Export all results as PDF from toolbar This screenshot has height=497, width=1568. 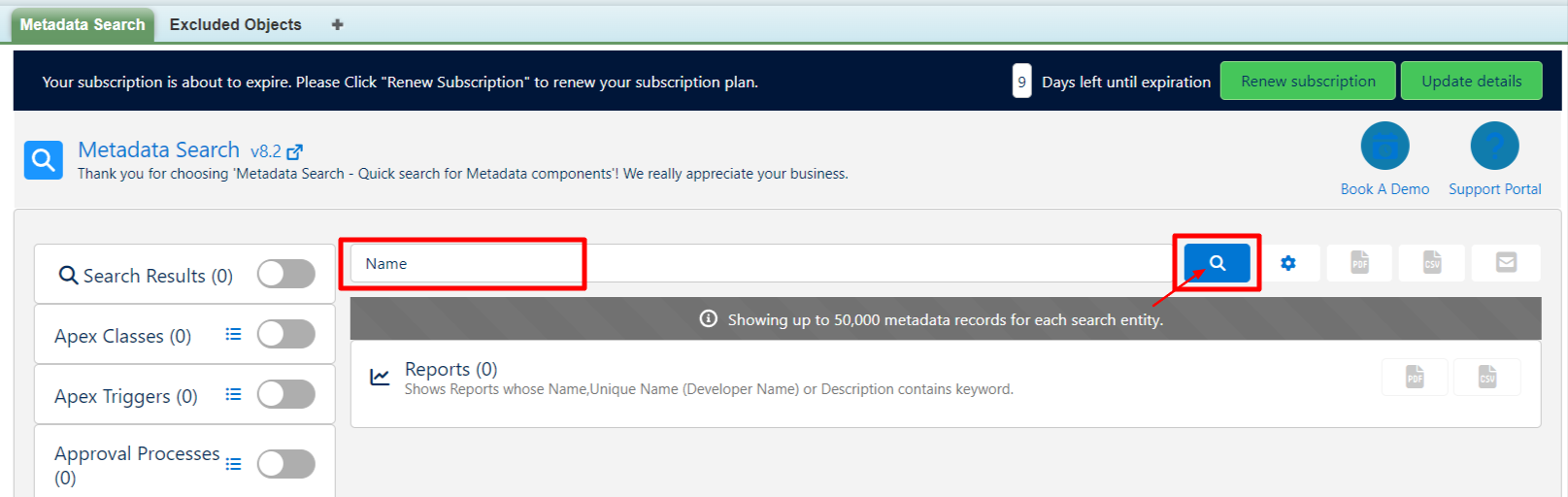coord(1360,263)
